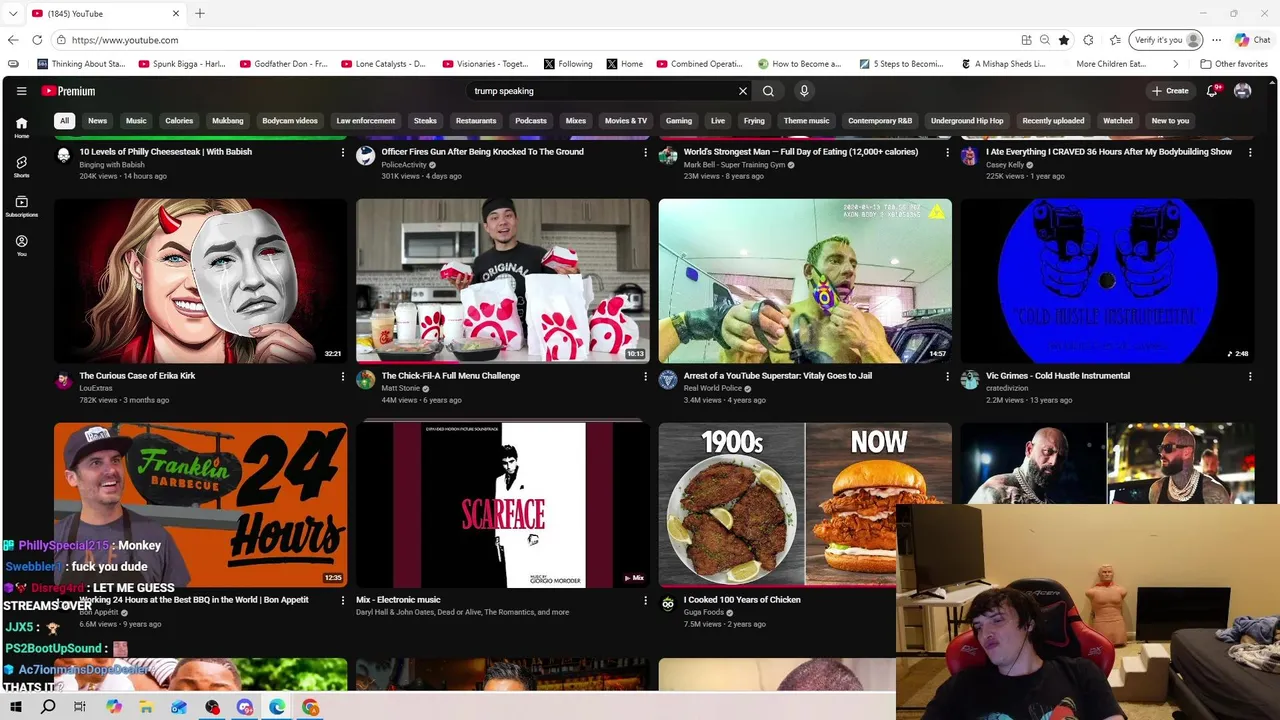This screenshot has height=720, width=1280.
Task: Open Matt Stonie channel avatar
Action: click(x=365, y=380)
